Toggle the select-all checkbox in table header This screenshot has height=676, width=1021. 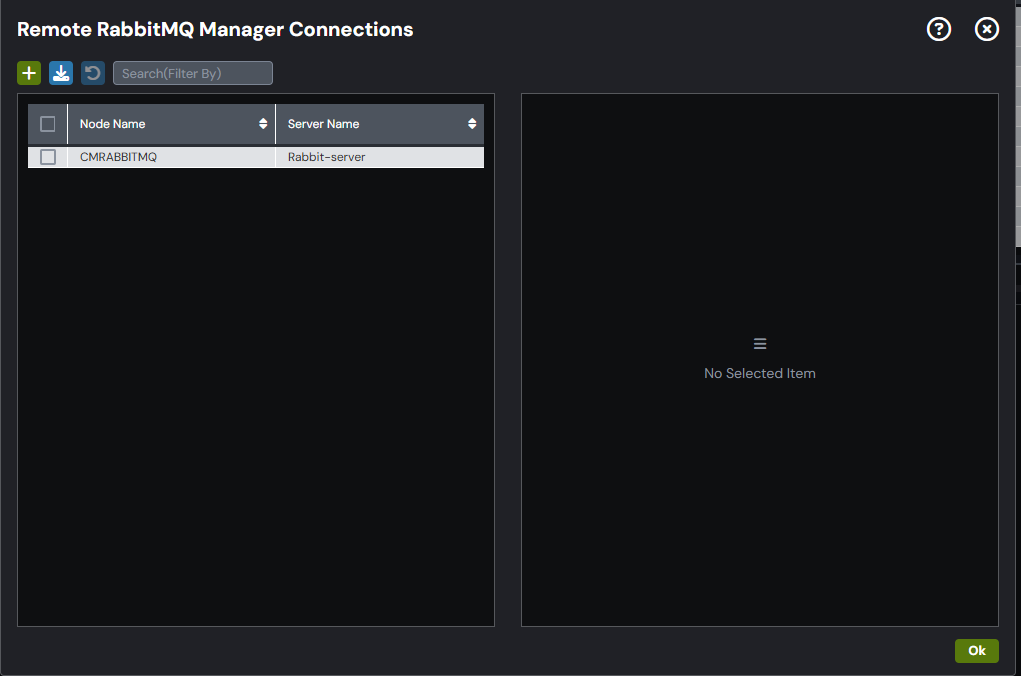click(48, 124)
